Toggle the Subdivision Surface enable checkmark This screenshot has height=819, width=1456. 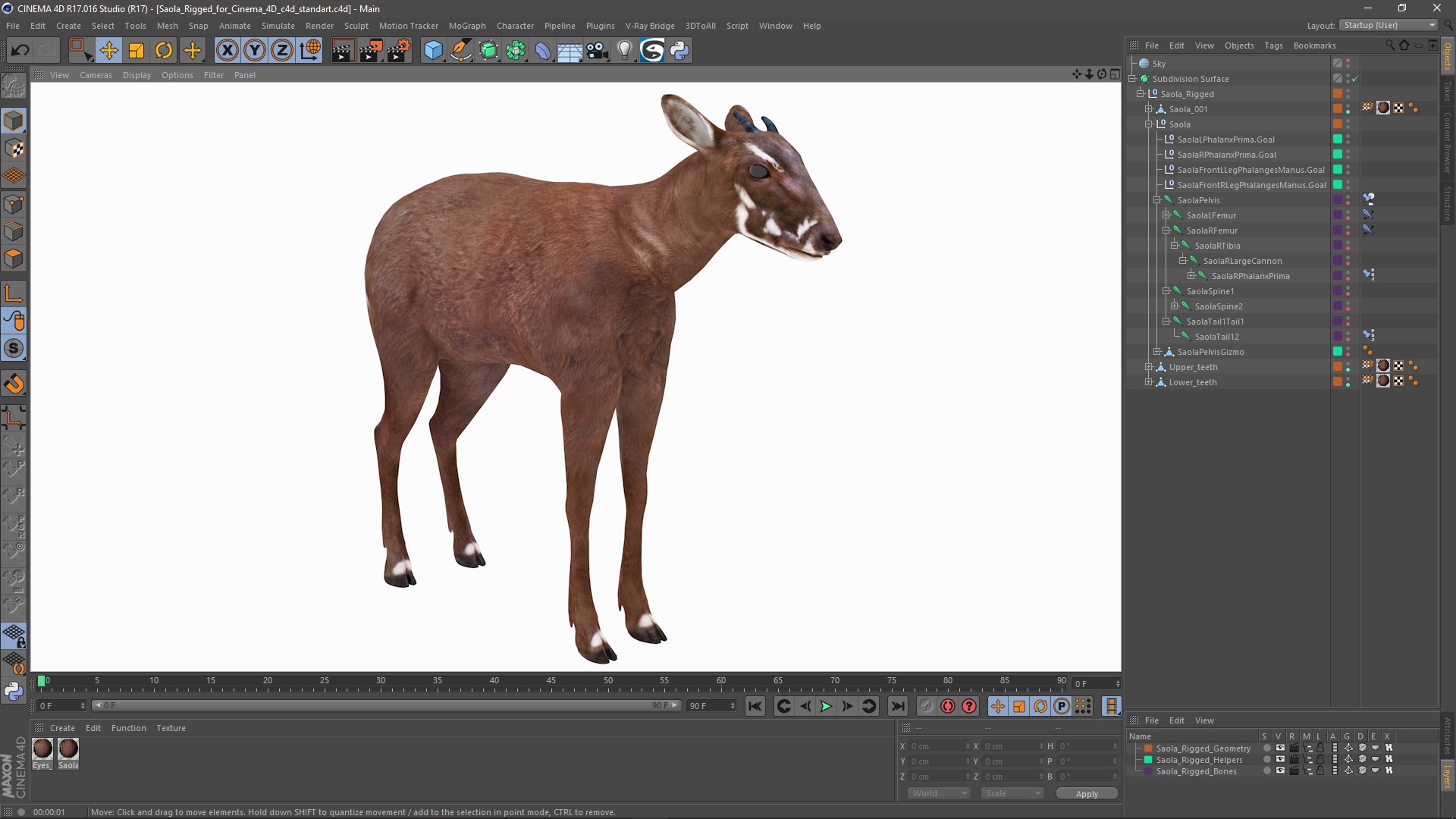[1354, 79]
